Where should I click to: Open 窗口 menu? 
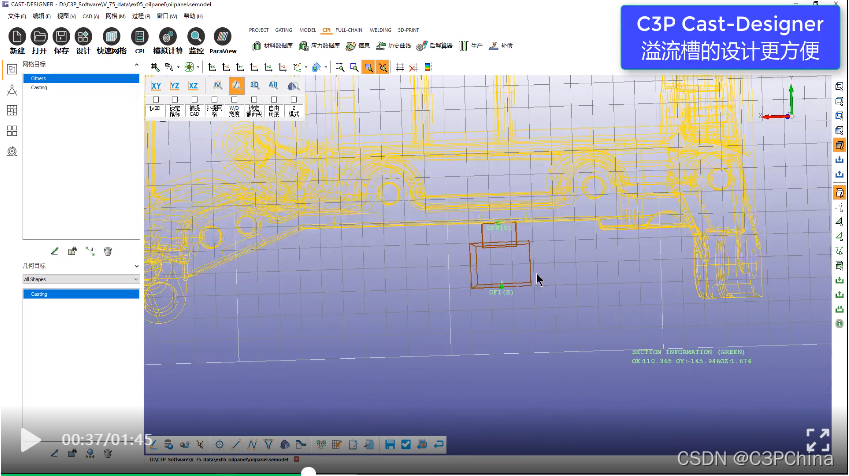166,16
